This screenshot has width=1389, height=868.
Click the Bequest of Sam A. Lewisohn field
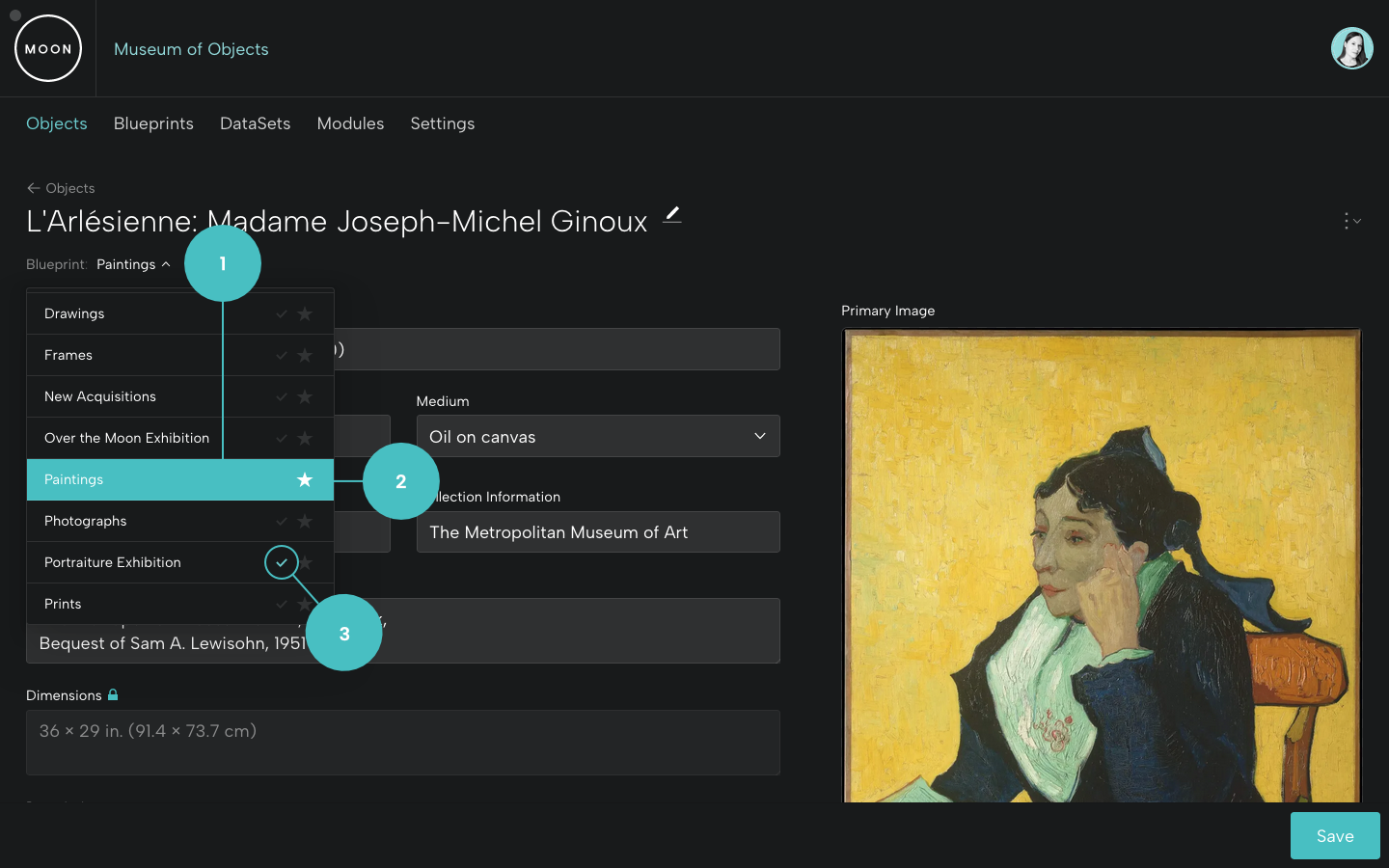(x=403, y=631)
